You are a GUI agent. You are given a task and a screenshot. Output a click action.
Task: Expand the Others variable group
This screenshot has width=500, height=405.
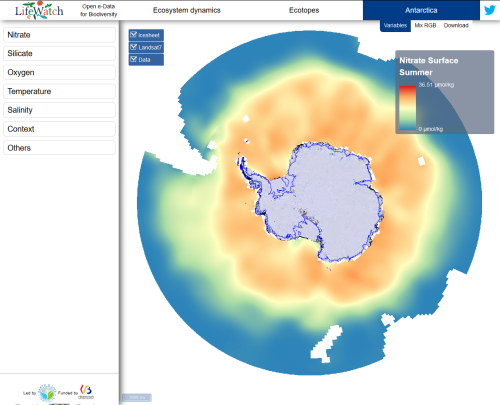(59, 148)
